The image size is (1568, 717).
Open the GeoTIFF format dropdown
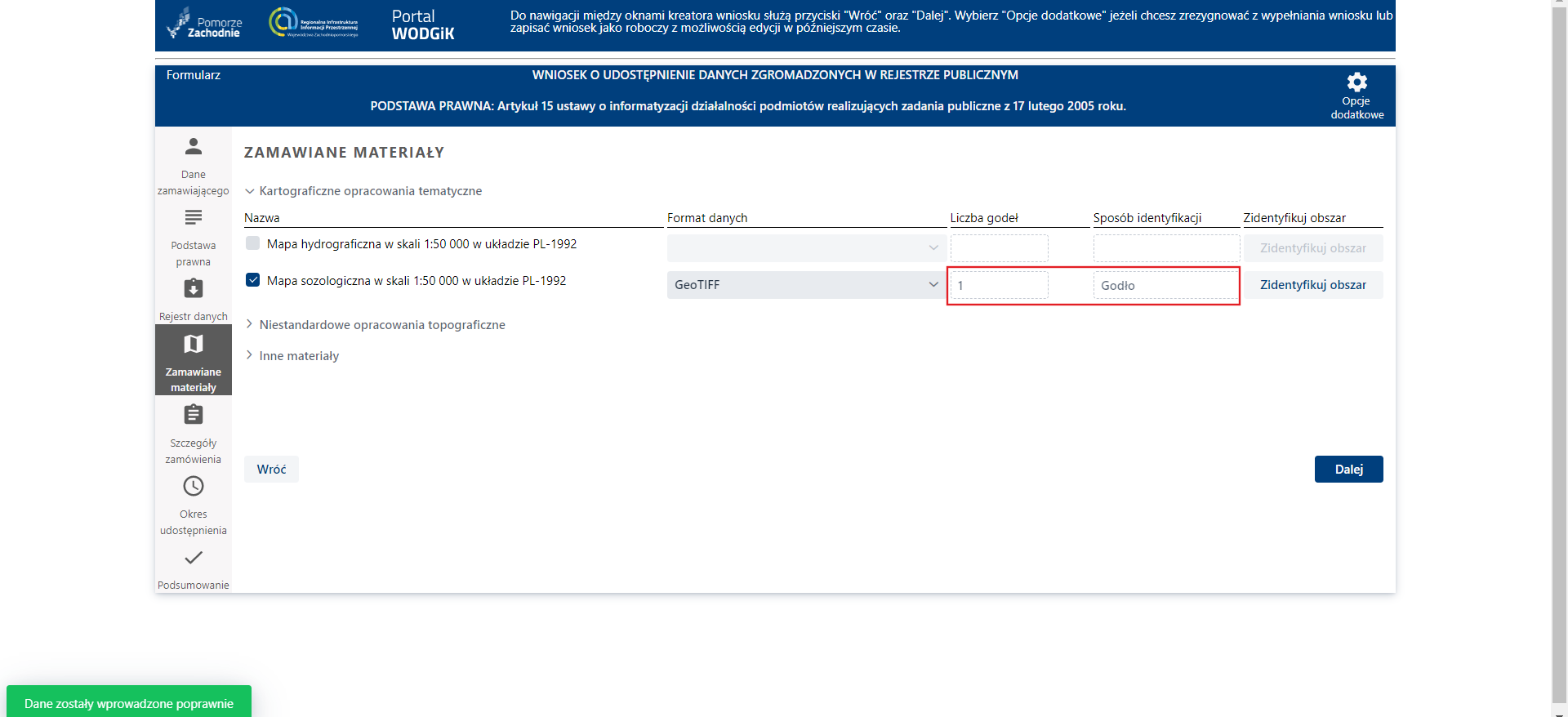point(805,285)
